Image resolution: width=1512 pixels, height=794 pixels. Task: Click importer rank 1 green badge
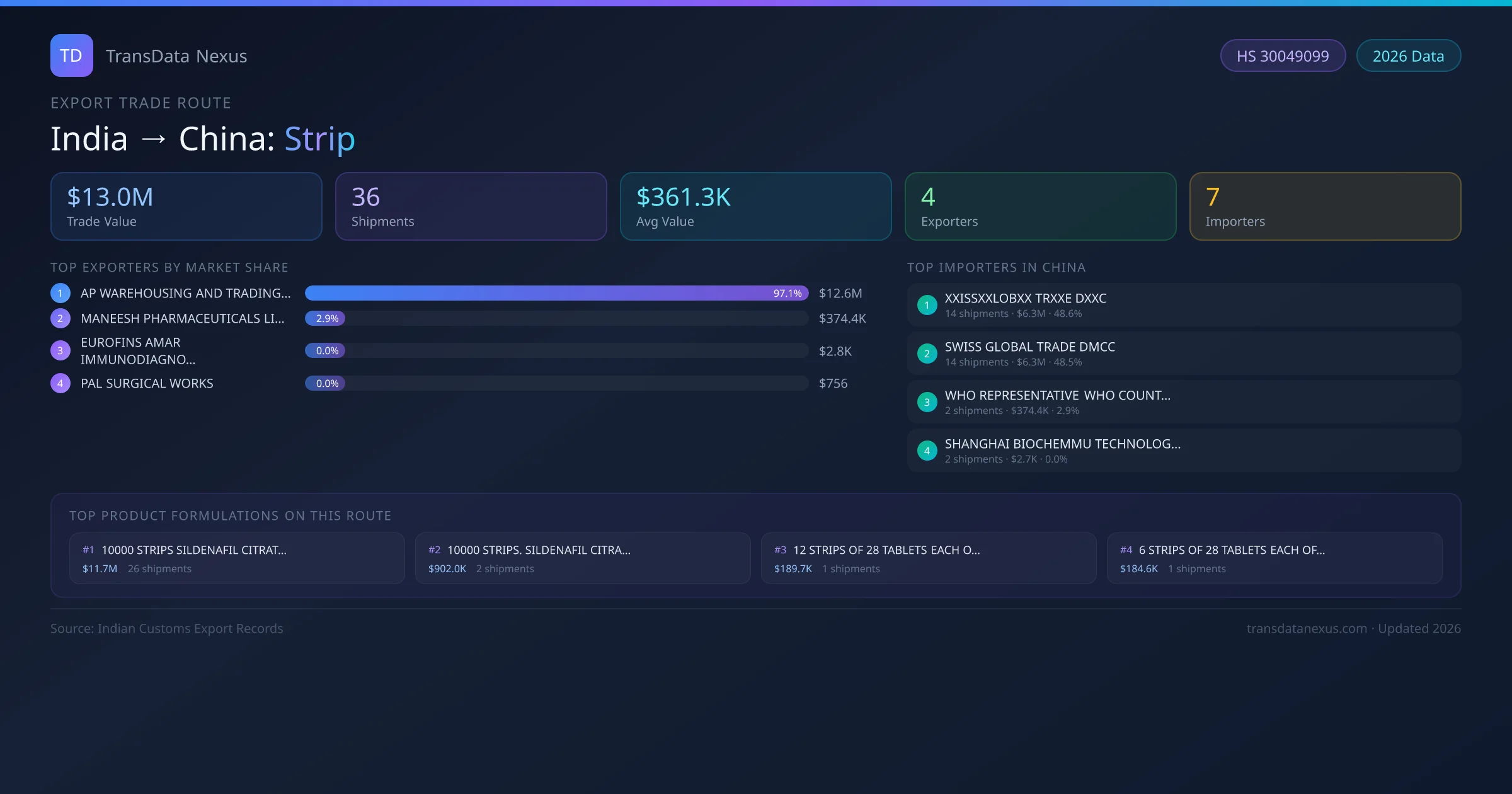[927, 305]
